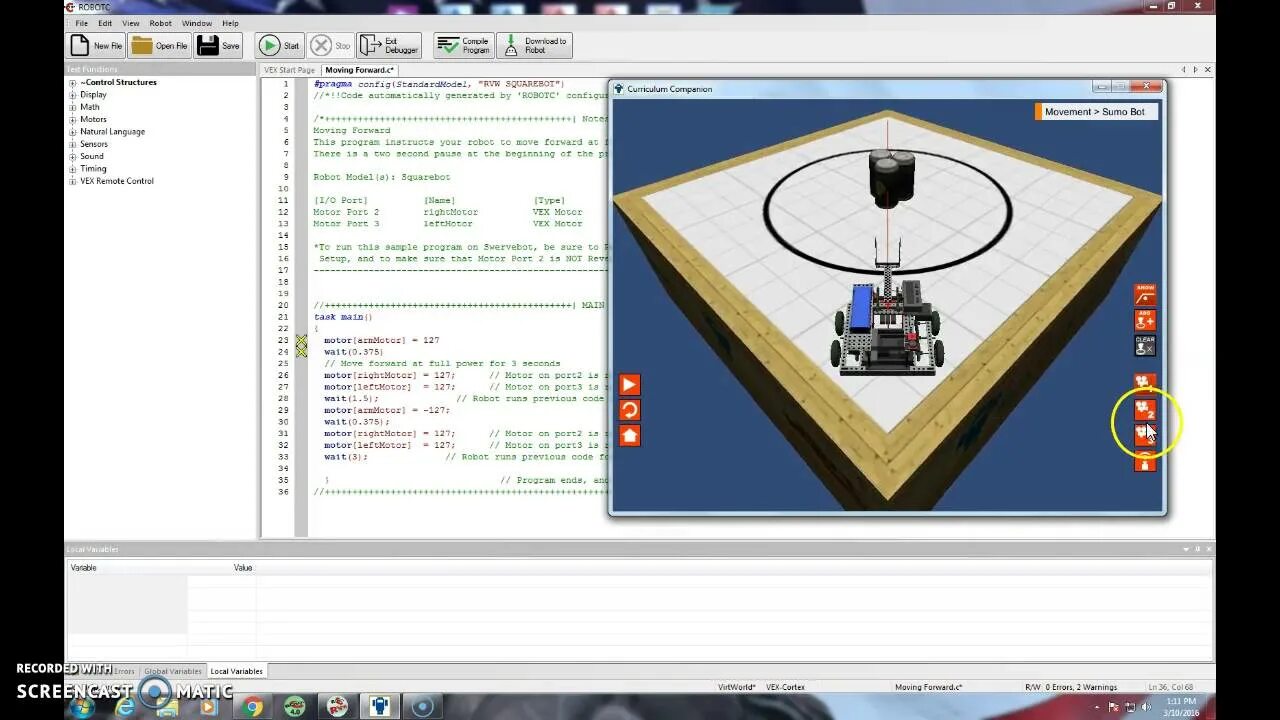Save the program with the Save button
Screen dimensions: 1280x720
(219, 45)
